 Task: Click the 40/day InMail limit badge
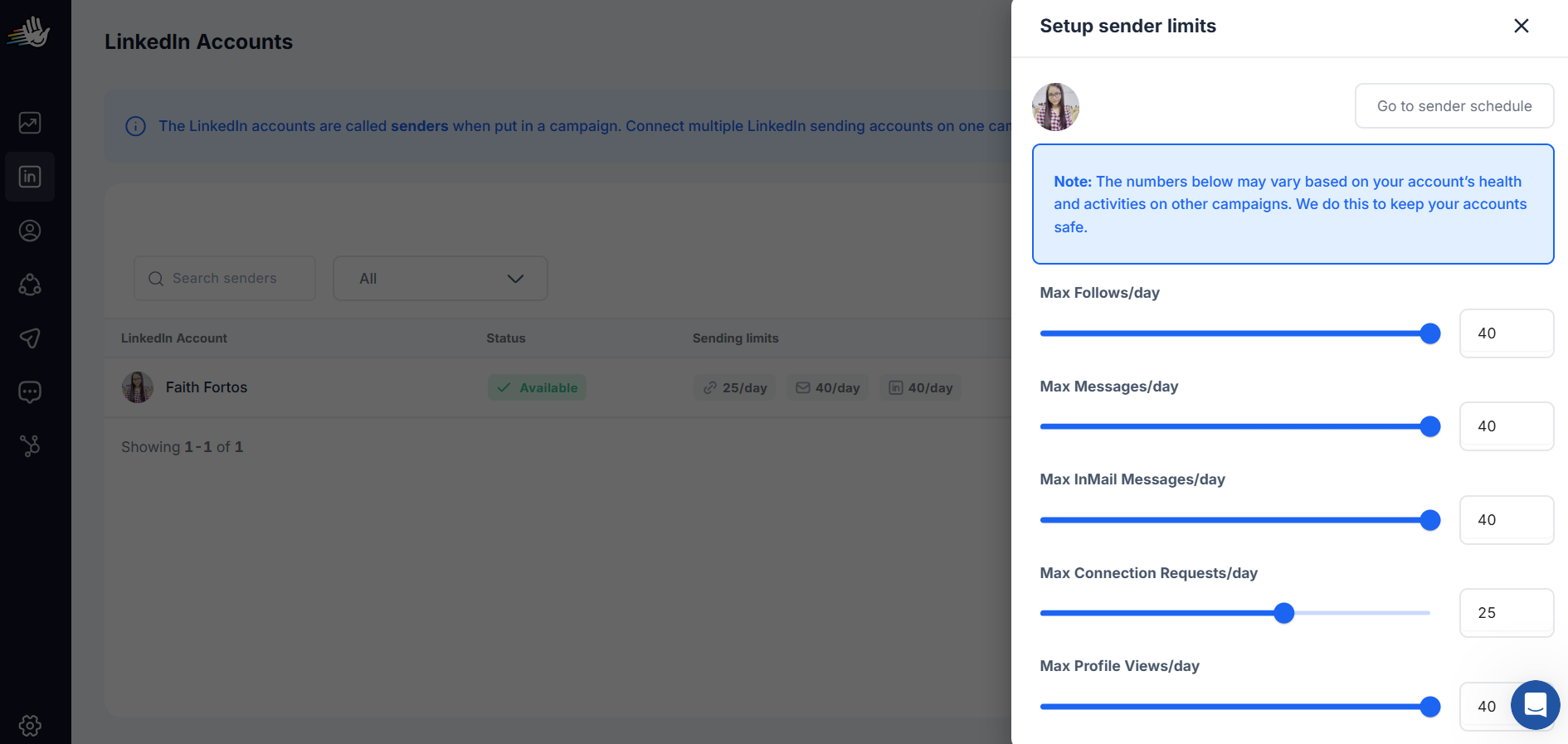[920, 387]
